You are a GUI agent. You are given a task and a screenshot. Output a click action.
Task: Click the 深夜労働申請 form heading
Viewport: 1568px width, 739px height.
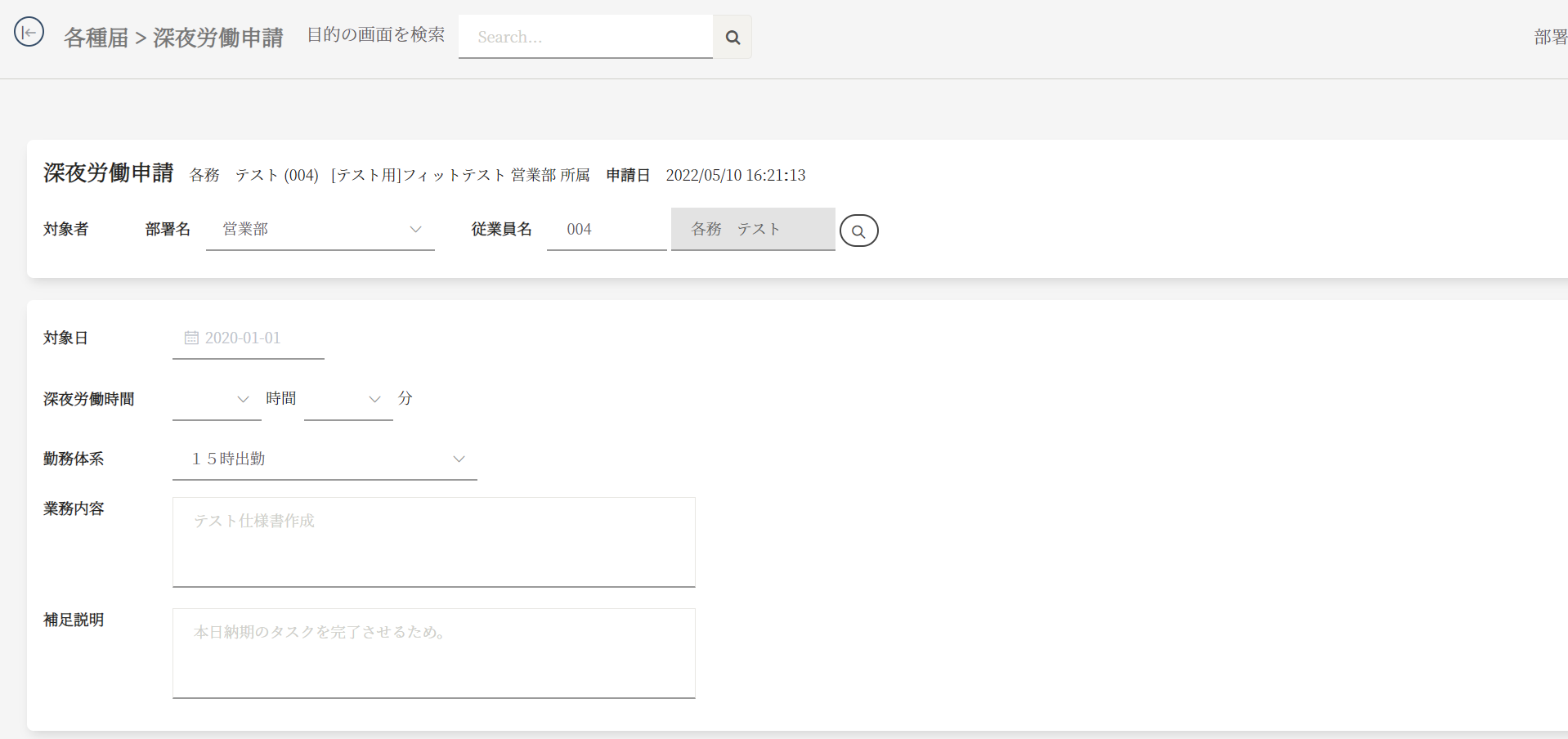pos(109,172)
